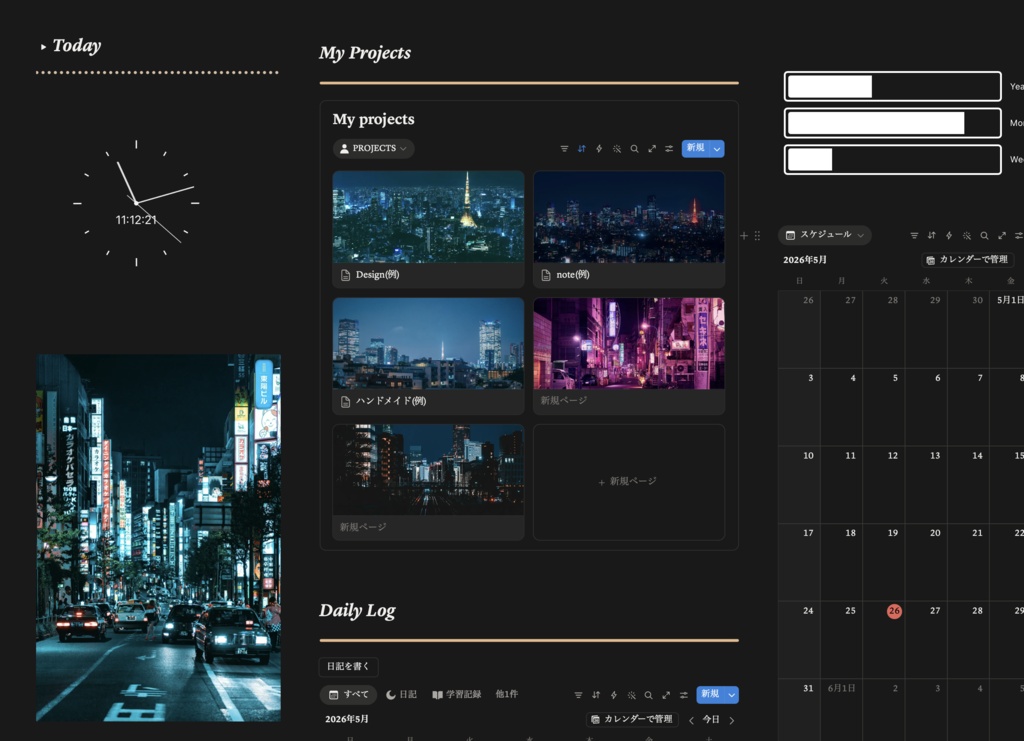
Task: Open view settings sliders icon in My projects
Action: 669,149
